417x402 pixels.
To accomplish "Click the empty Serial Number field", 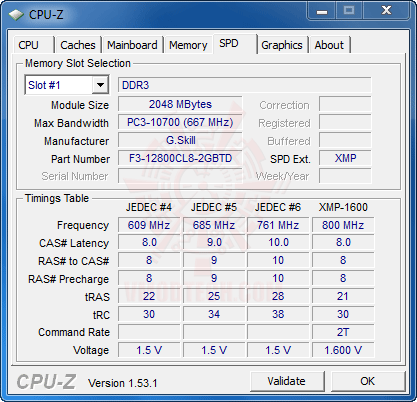I will pos(180,176).
